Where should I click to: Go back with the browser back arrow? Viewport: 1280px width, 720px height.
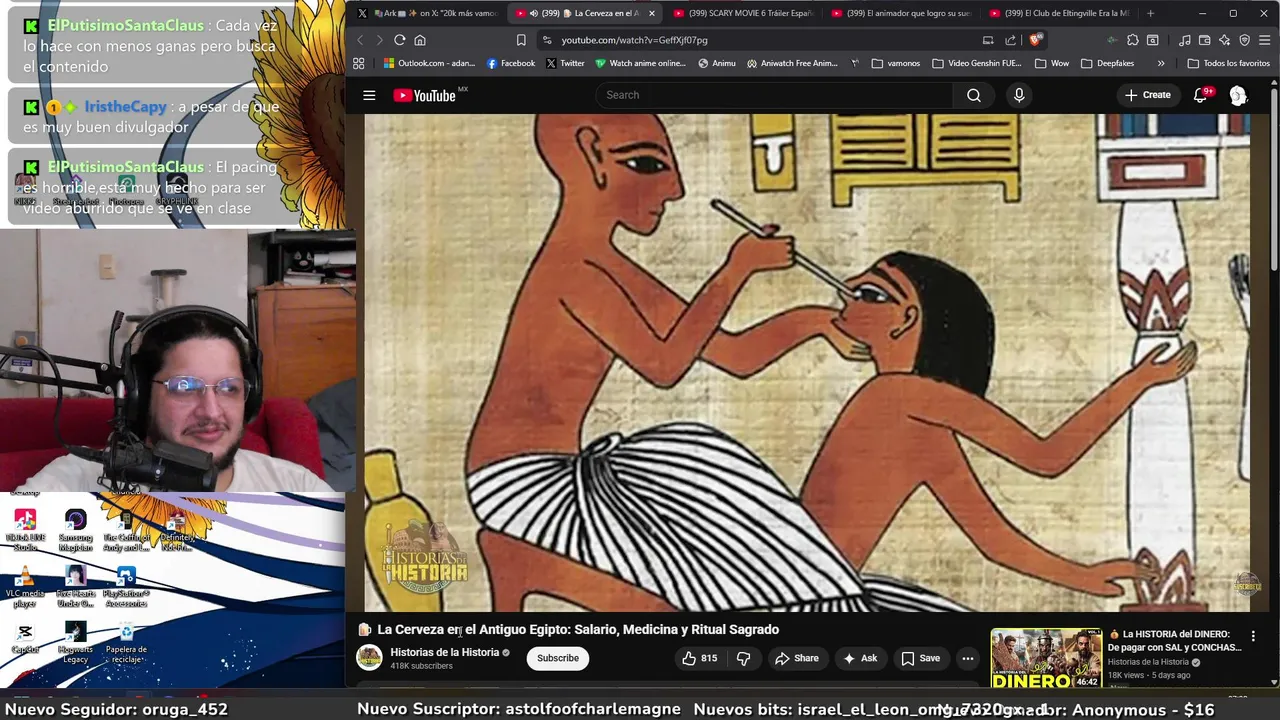point(361,40)
